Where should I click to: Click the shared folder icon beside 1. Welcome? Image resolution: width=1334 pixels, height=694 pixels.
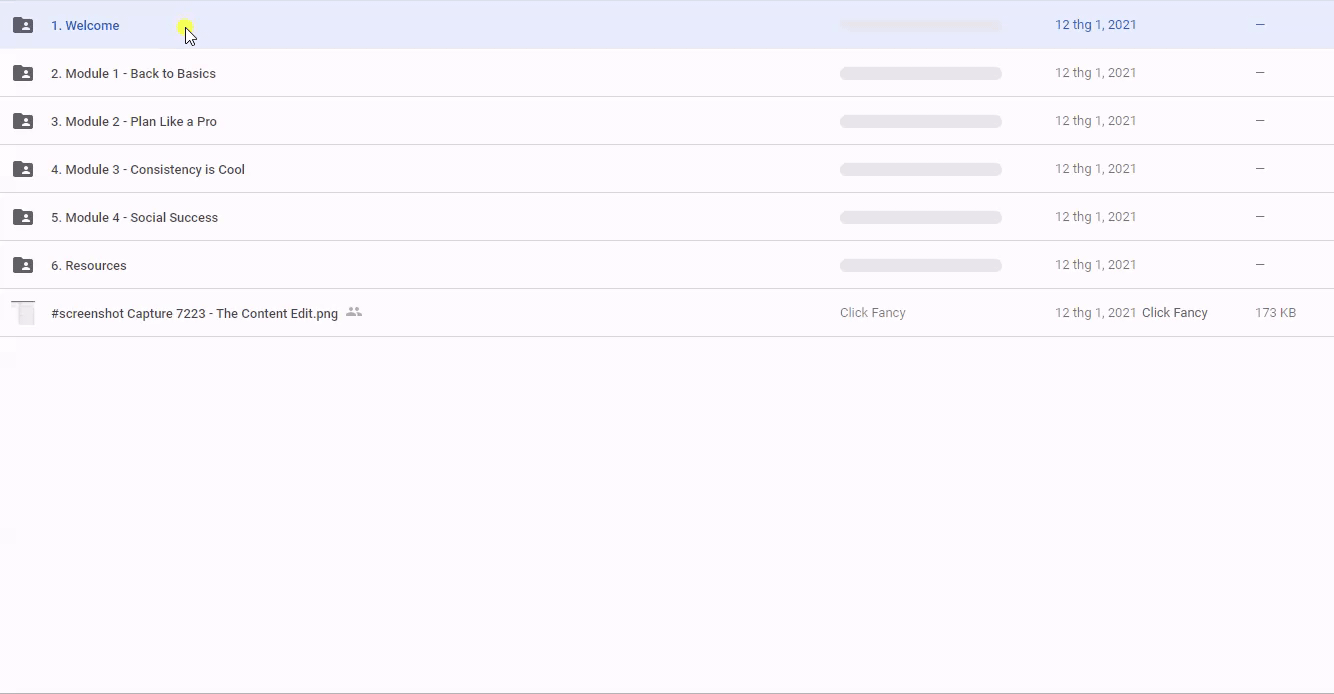tap(23, 25)
